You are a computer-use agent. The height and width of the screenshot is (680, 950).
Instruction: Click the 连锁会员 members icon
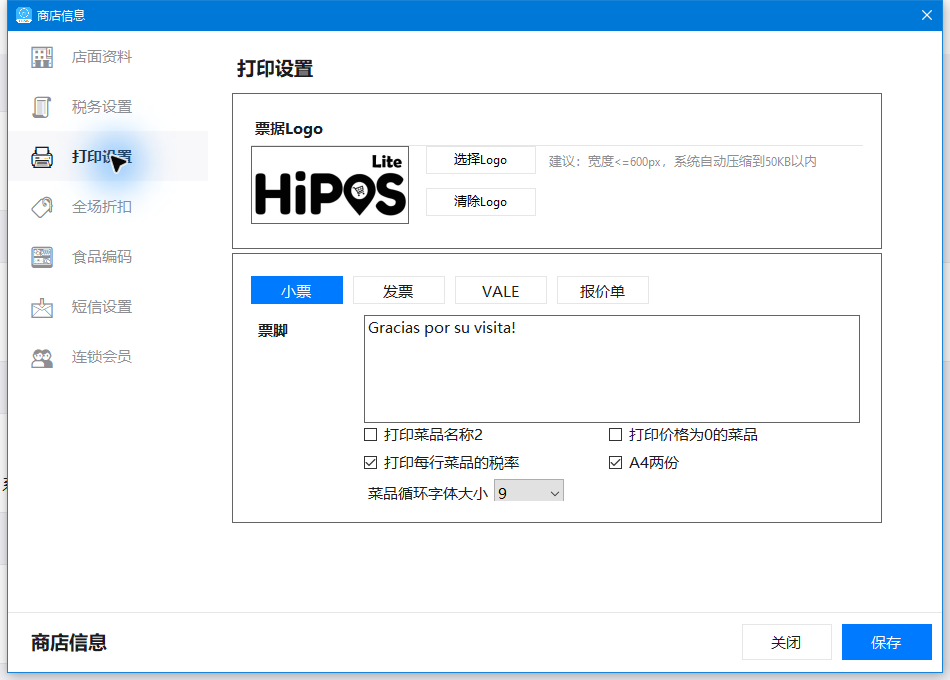tap(42, 358)
